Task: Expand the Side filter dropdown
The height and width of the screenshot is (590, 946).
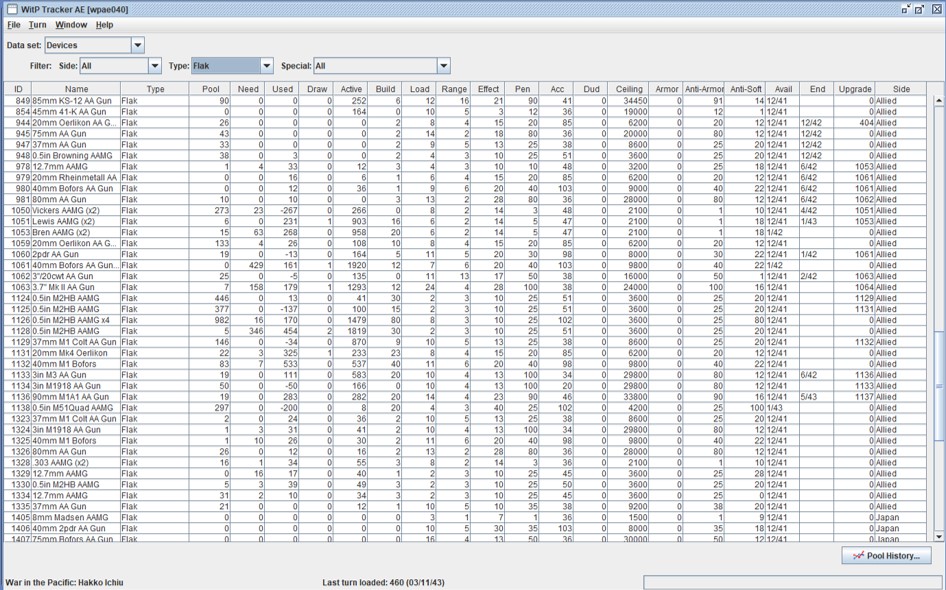Action: click(x=155, y=66)
